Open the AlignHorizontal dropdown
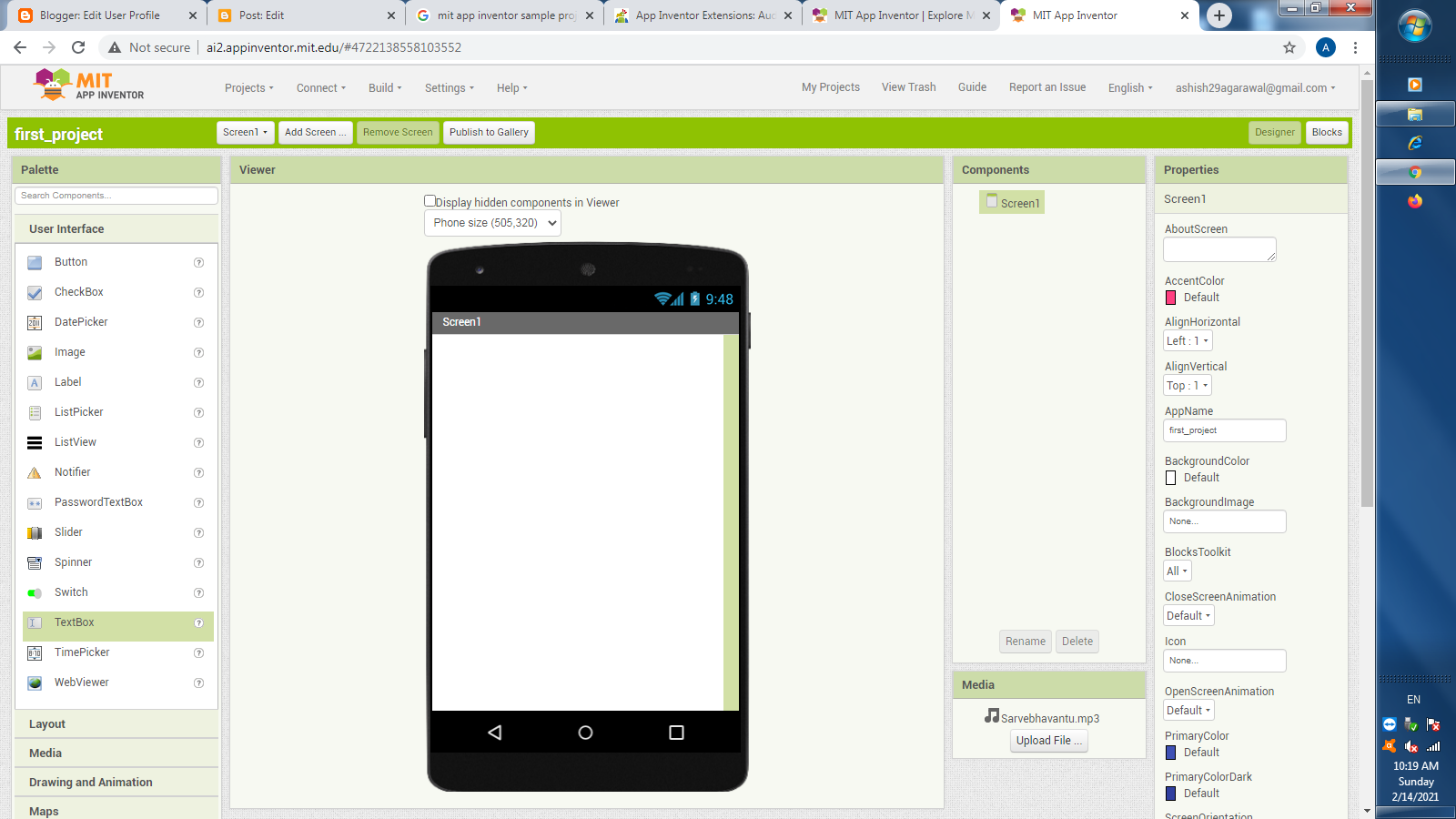Screen dimensions: 1456x819 pyautogui.click(x=1187, y=340)
